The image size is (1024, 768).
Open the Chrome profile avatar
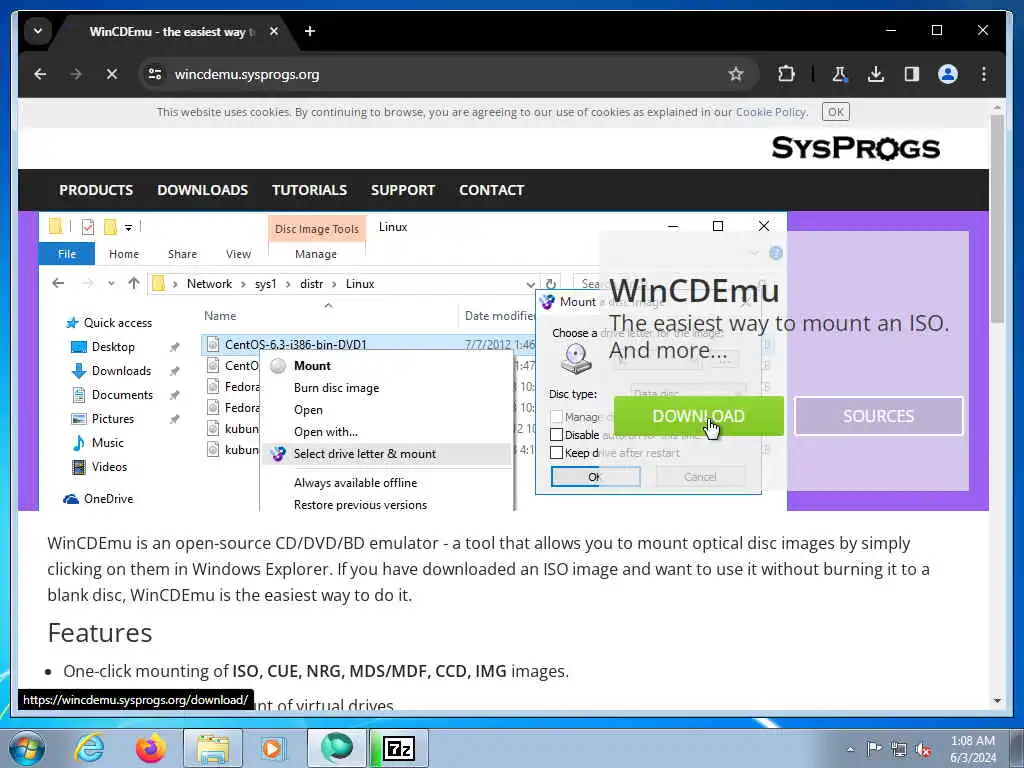point(948,74)
